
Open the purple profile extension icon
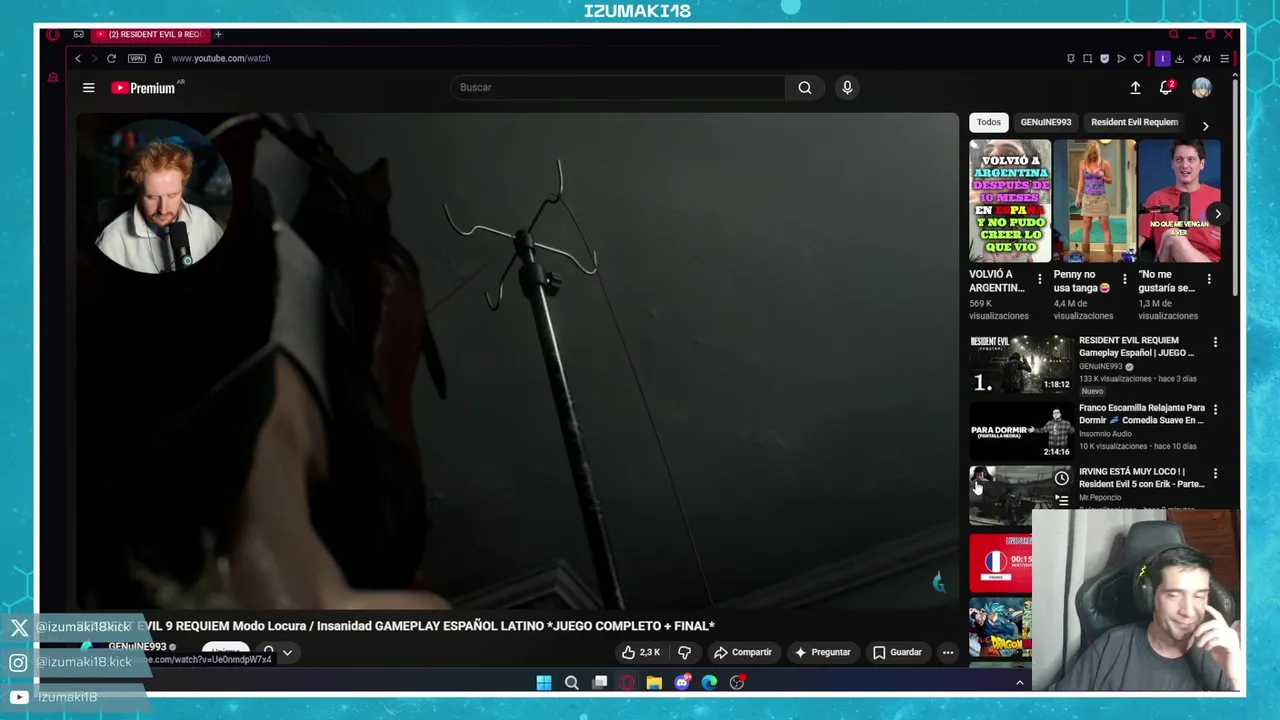coord(1162,58)
